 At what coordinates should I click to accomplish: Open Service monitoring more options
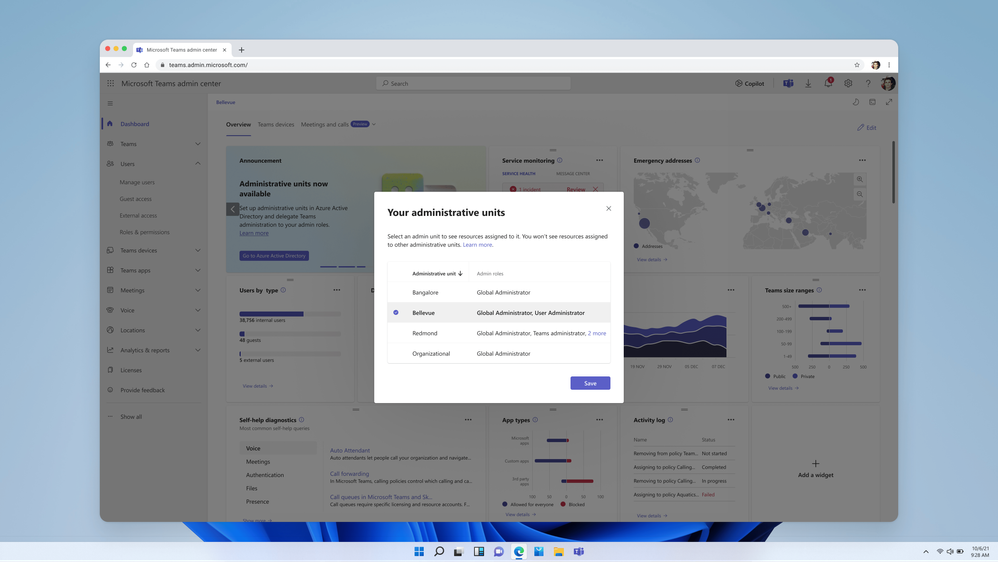600,160
